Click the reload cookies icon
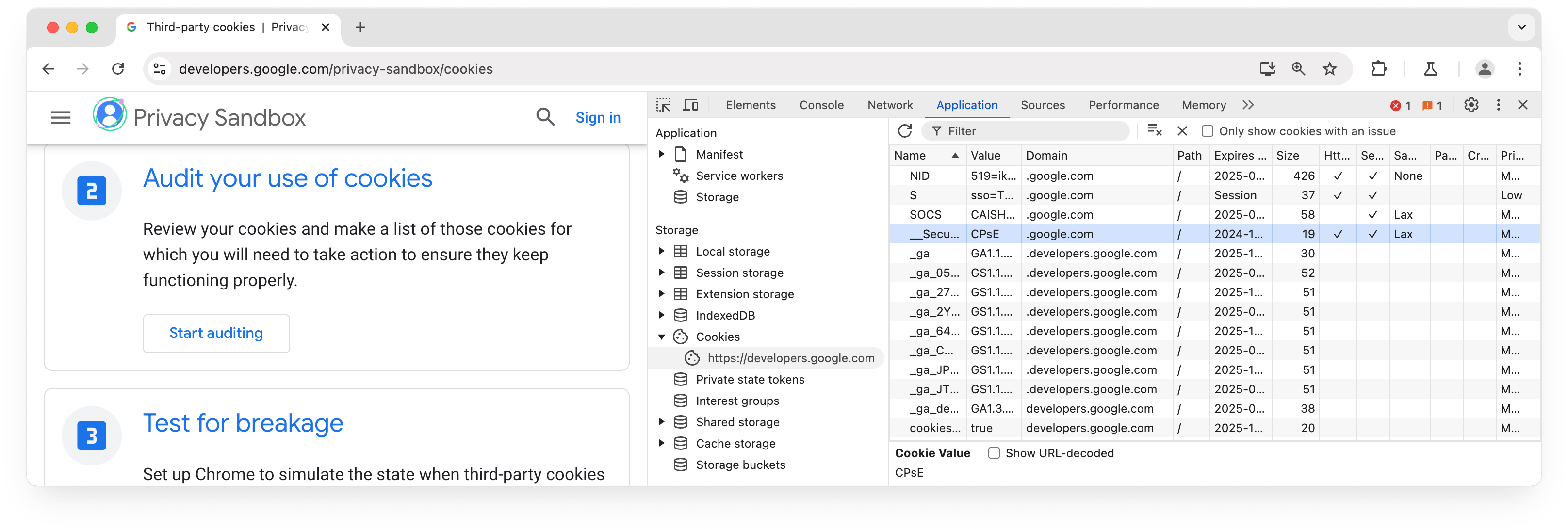This screenshot has width=1568, height=529. point(906,131)
